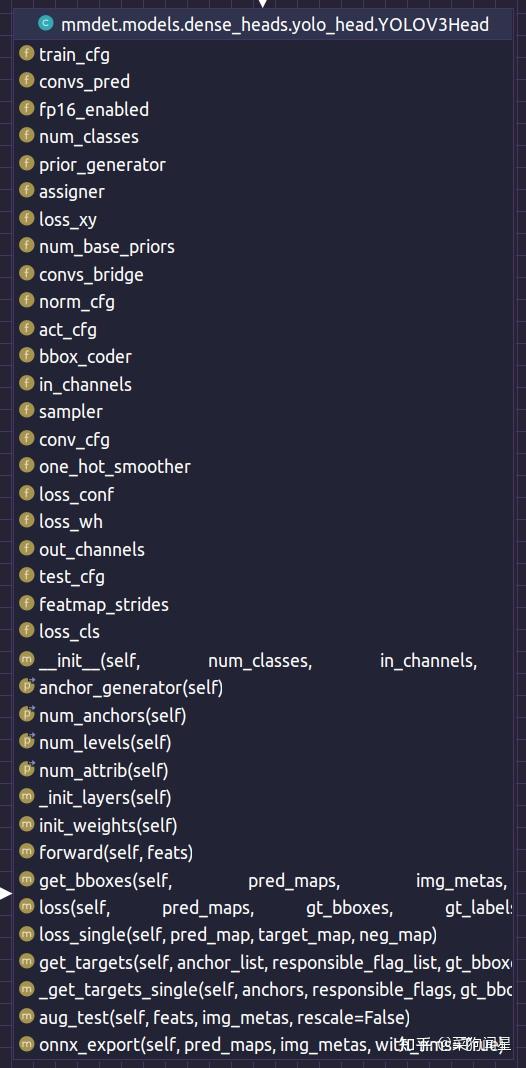Select the fp16_enabled field entry

263,109
